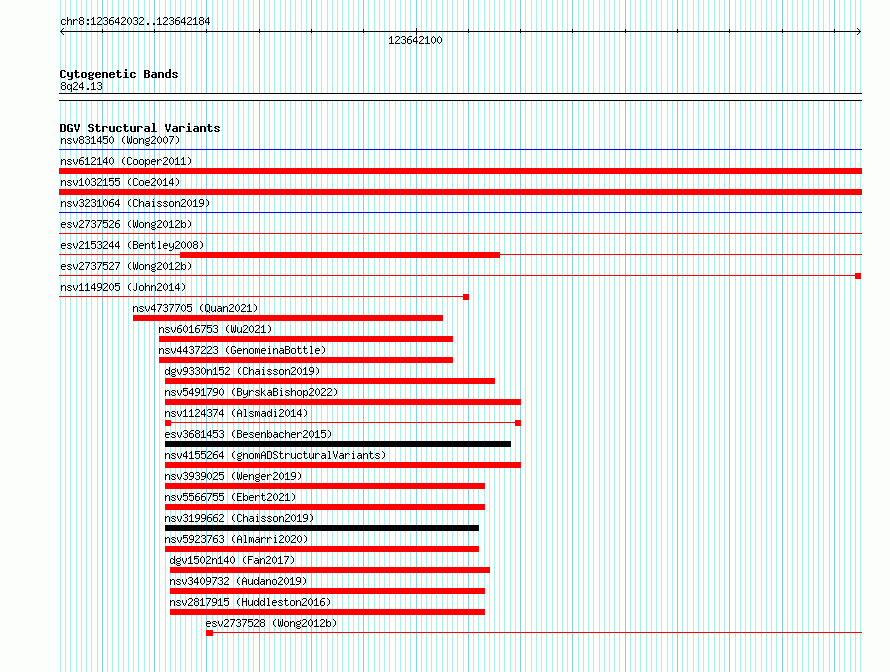Click the nsv831450 (Wong2007) variant label
The width and height of the screenshot is (890, 672).
pyautogui.click(x=120, y=140)
